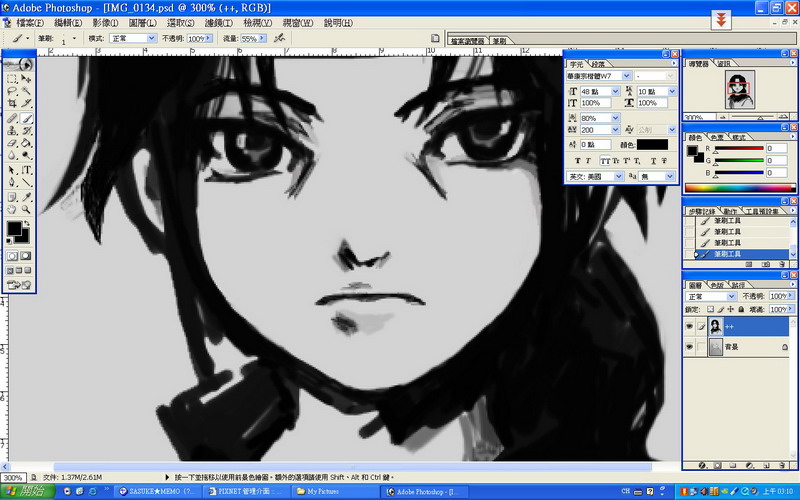Delete layer using trash icon in Layers panel

click(x=782, y=465)
